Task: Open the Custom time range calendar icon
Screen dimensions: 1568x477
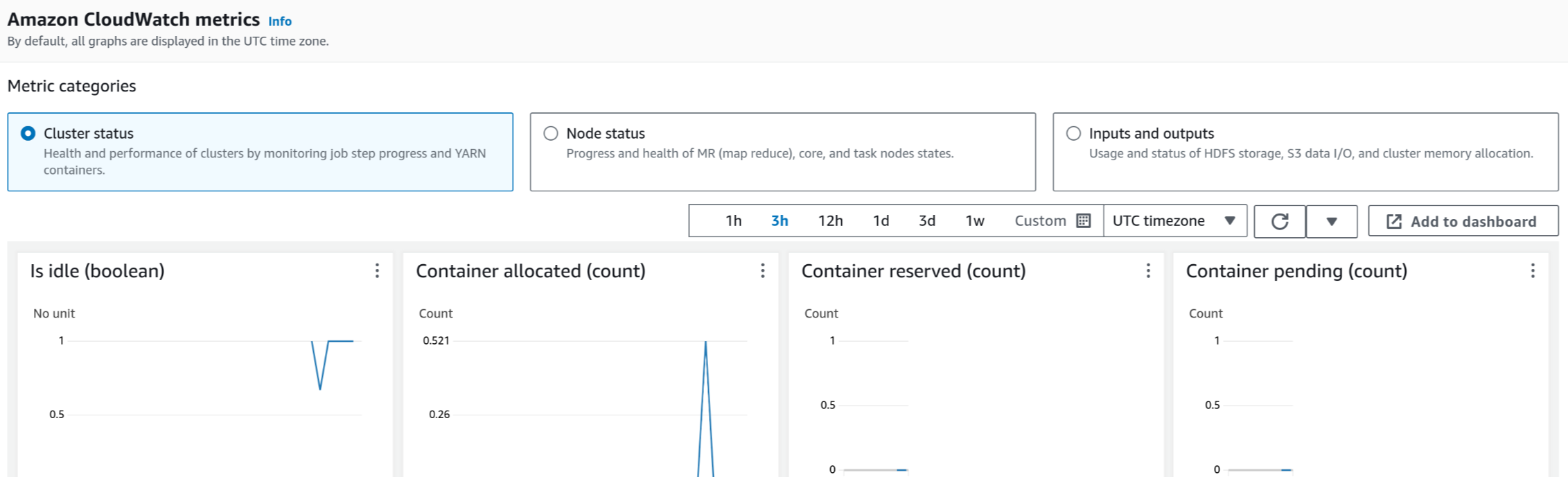Action: (x=1084, y=220)
